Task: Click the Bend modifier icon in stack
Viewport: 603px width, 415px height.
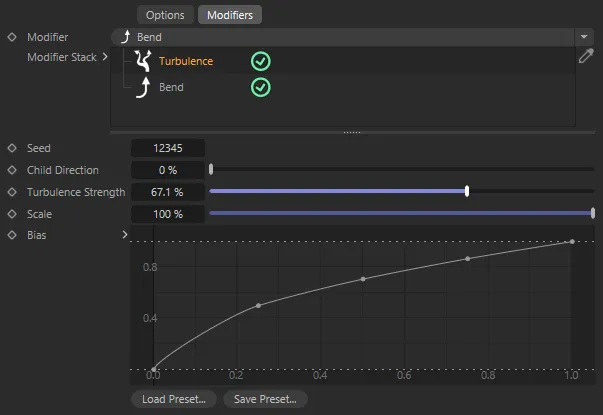Action: (x=142, y=88)
